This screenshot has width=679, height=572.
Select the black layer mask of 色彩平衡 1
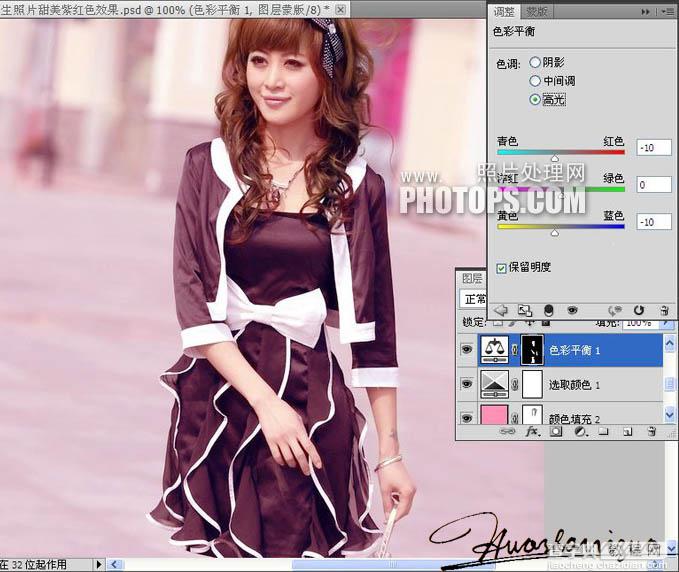click(x=532, y=350)
